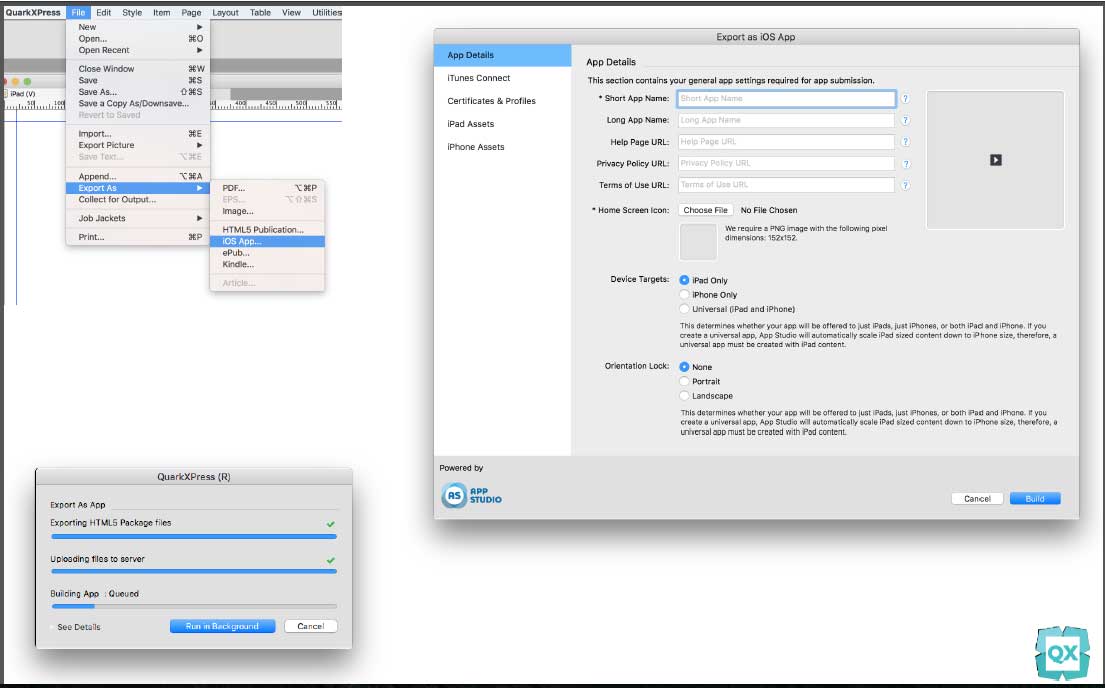Open the Item menu
The image size is (1105, 688).
tap(161, 12)
